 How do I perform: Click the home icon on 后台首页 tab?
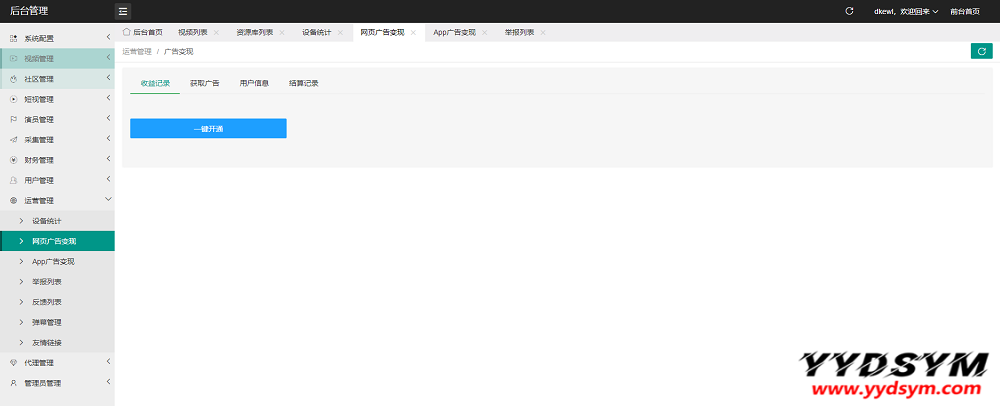127,32
